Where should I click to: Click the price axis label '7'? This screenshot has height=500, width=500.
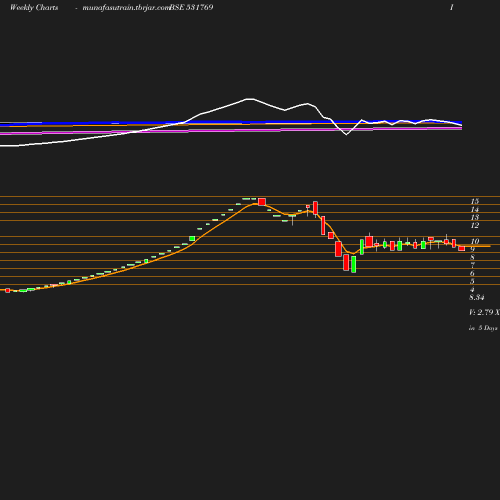click(x=472, y=265)
